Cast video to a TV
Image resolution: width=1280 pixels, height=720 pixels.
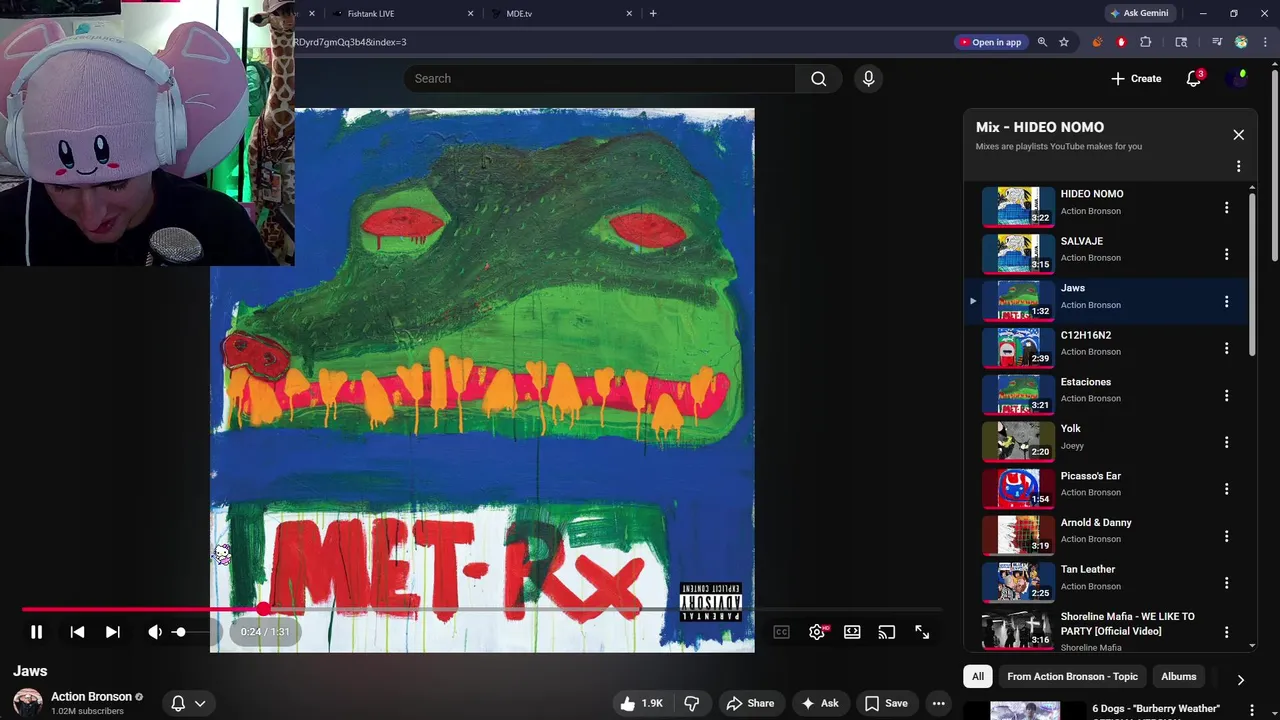(887, 632)
